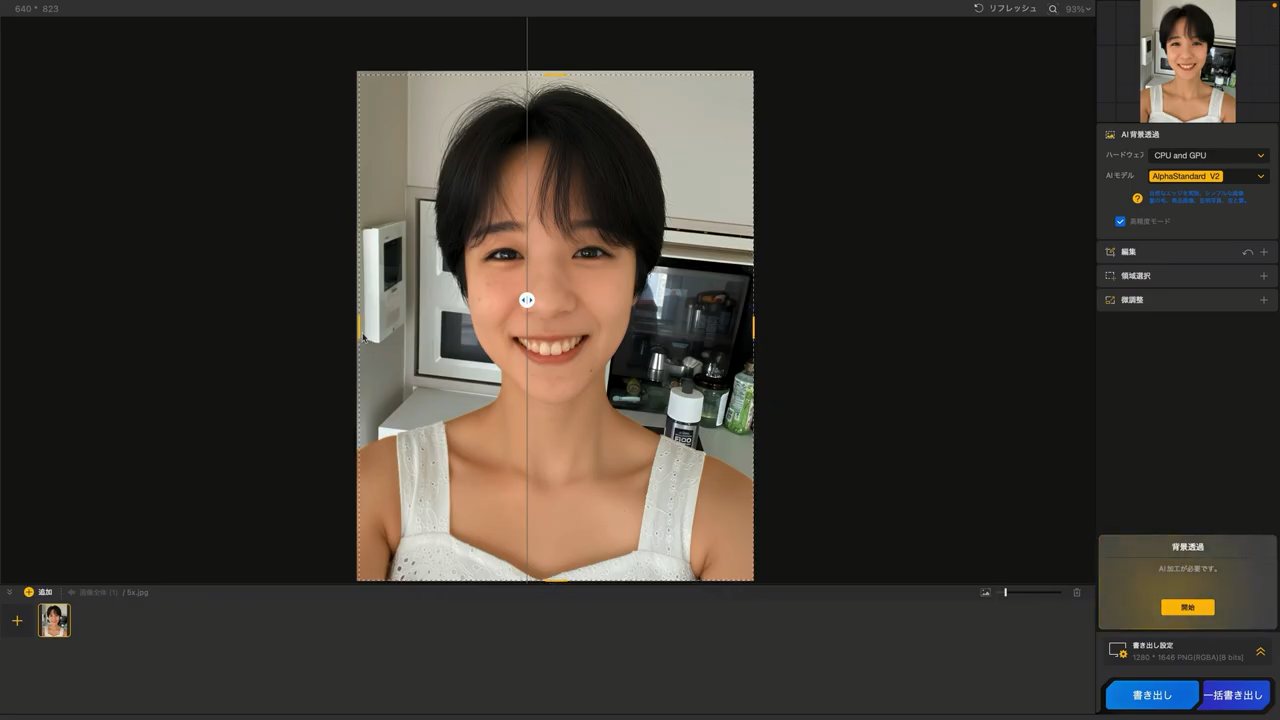
Task: Select the 5x.jpg thumbnail in filmstrip
Action: tap(54, 620)
